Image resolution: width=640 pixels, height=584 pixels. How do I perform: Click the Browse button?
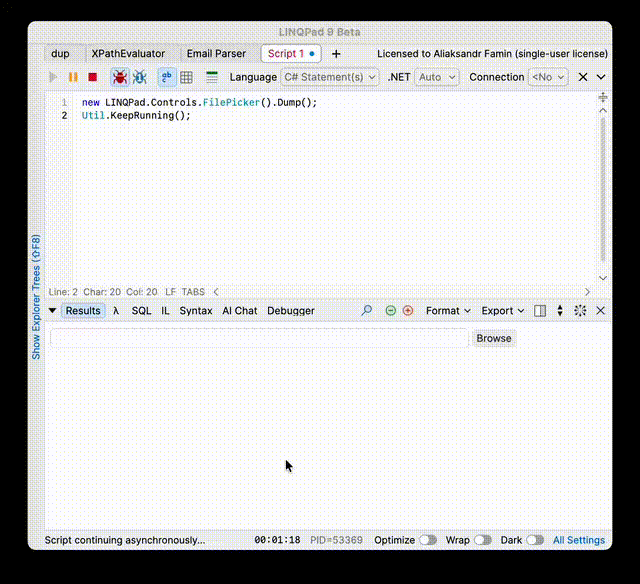click(494, 338)
